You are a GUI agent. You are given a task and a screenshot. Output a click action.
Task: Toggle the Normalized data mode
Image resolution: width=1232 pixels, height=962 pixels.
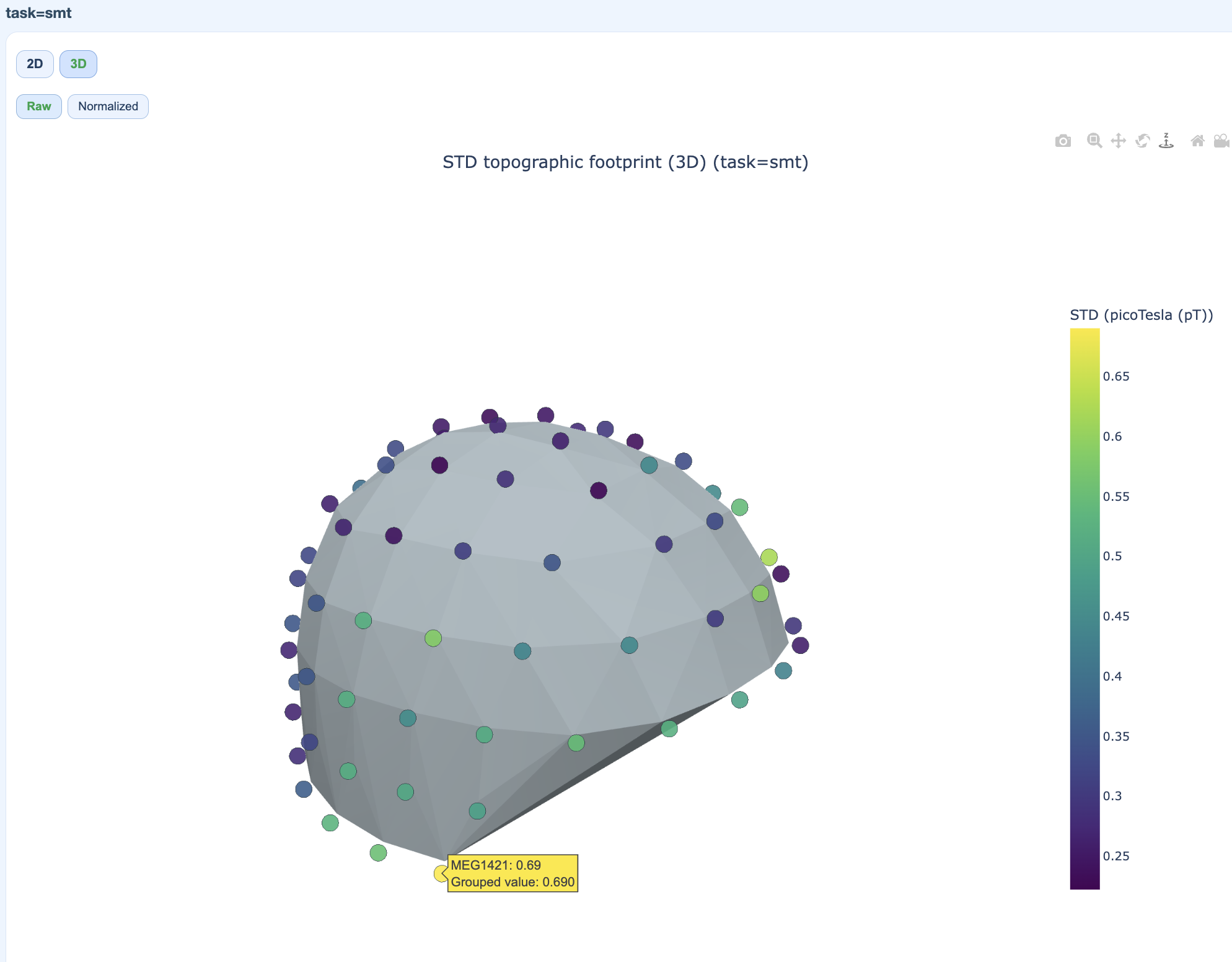coord(108,107)
